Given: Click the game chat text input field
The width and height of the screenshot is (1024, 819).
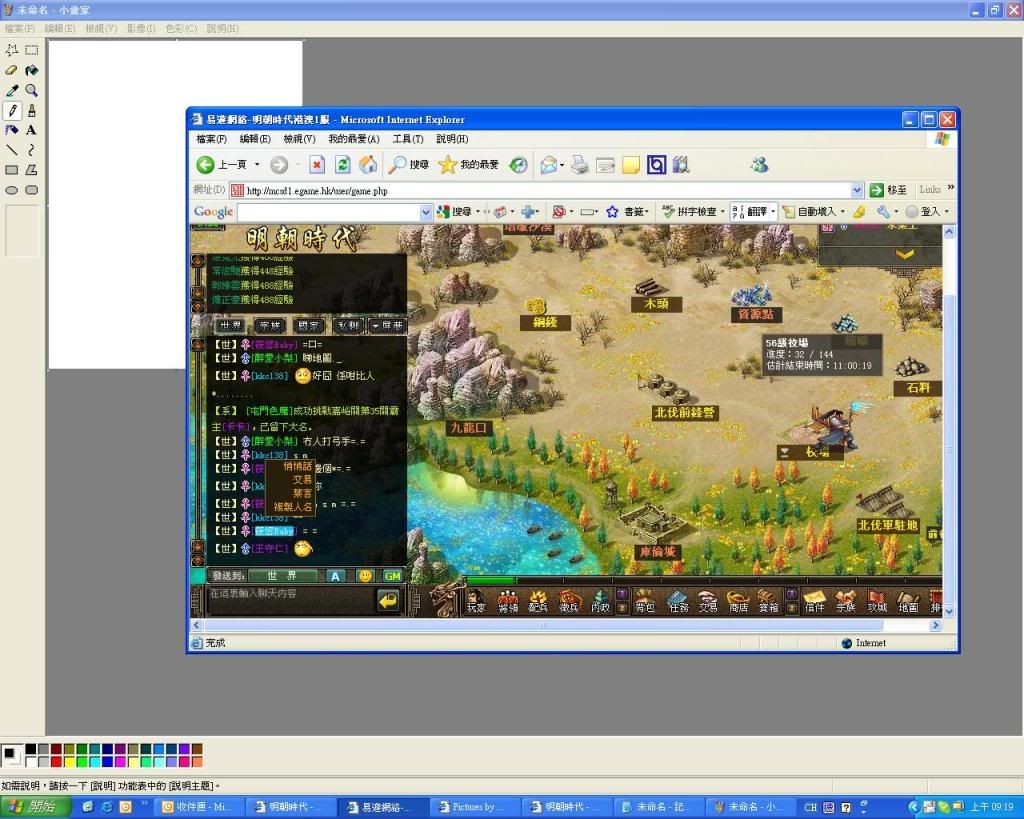Looking at the screenshot, I should (x=290, y=600).
